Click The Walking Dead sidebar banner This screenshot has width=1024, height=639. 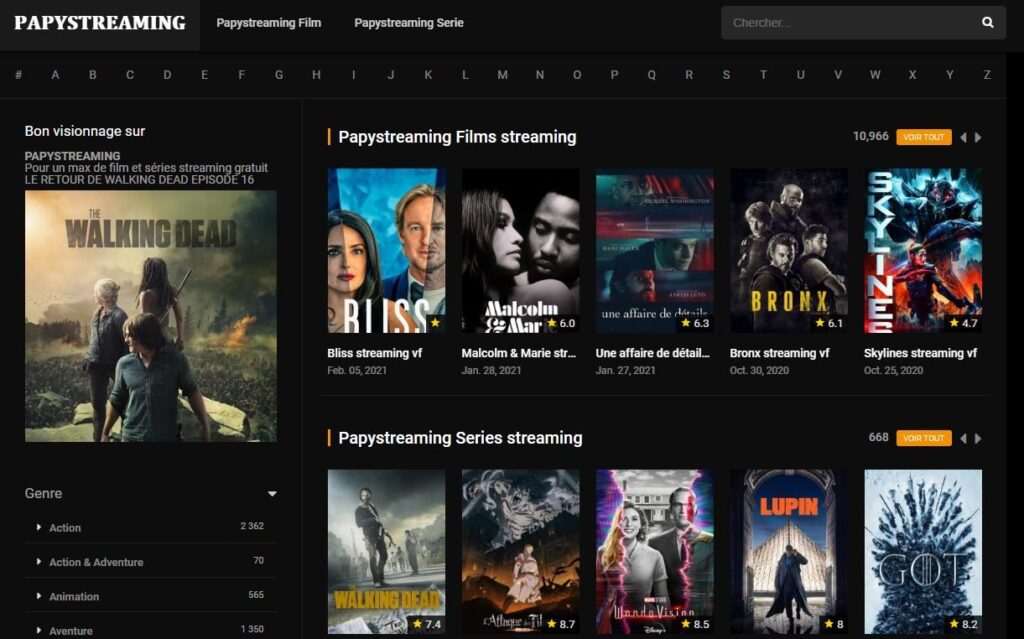point(150,316)
